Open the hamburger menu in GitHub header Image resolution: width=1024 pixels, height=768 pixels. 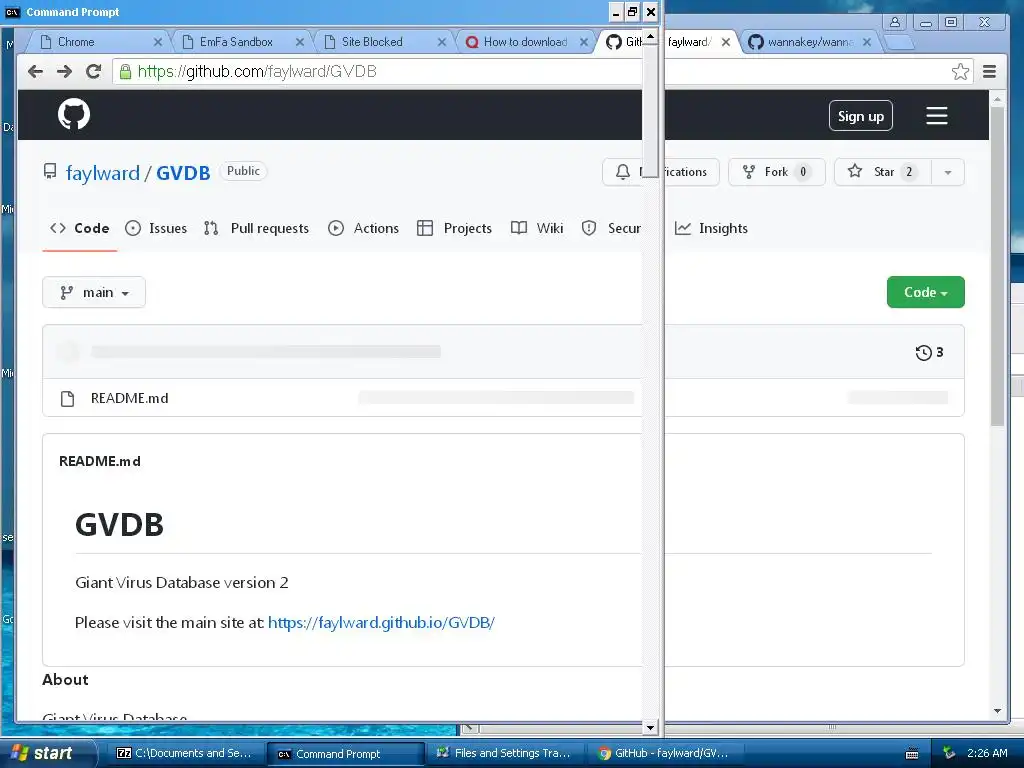936,116
